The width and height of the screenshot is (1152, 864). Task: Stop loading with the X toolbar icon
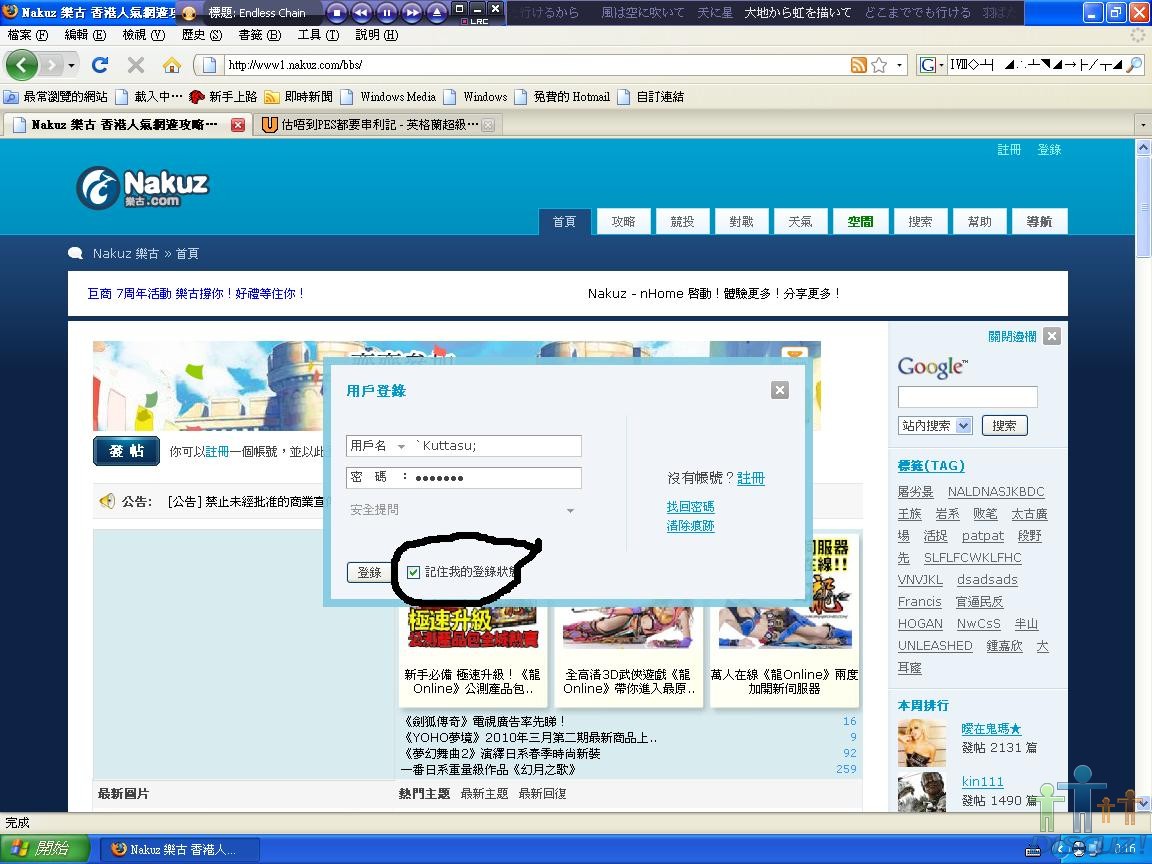point(136,65)
